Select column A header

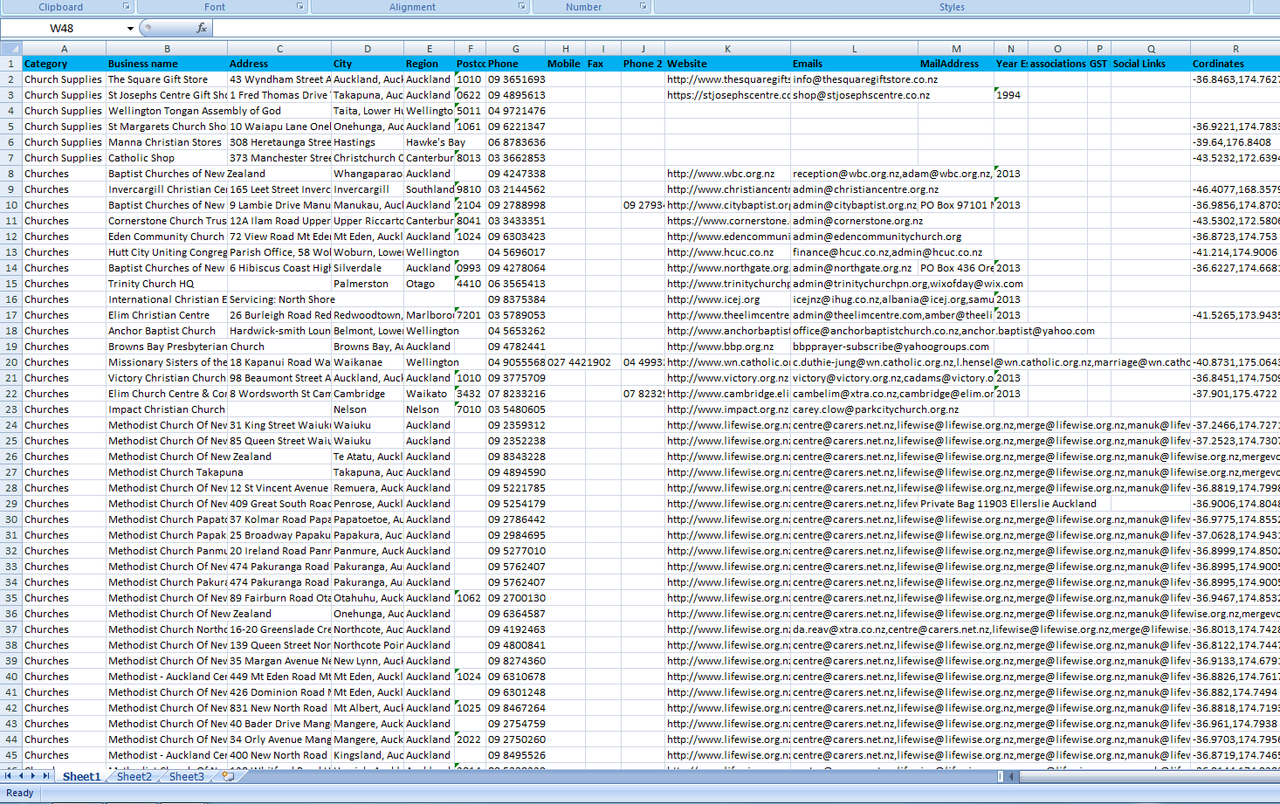pos(64,48)
